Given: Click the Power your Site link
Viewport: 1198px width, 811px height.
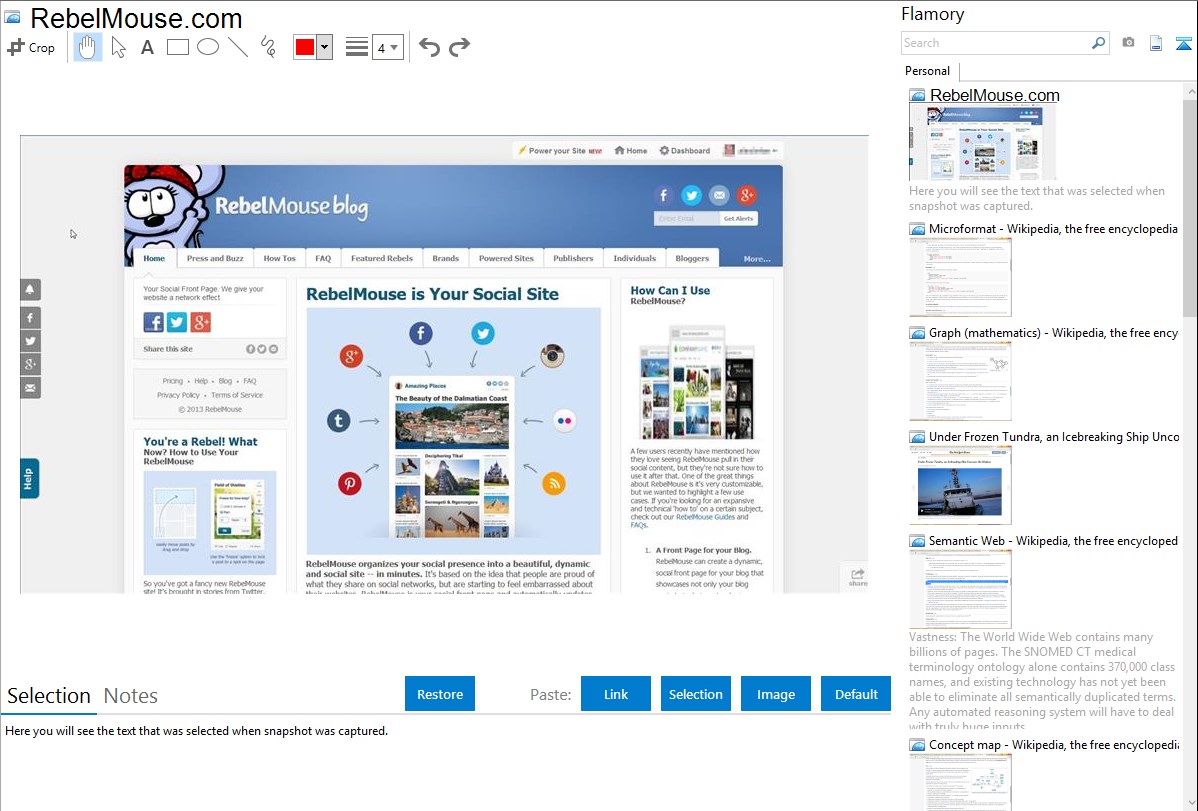Looking at the screenshot, I should pyautogui.click(x=560, y=151).
